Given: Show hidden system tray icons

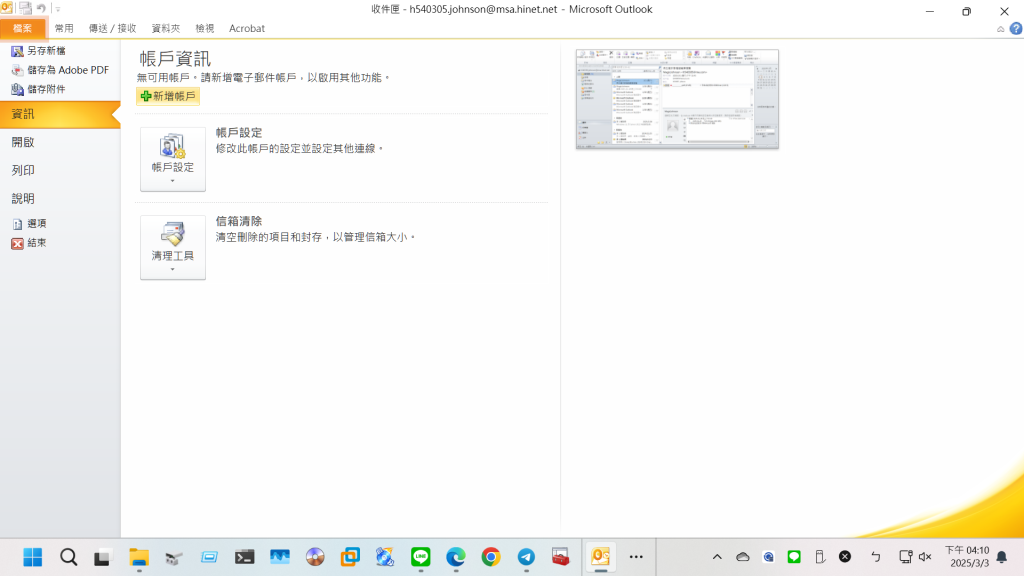Looking at the screenshot, I should (x=716, y=557).
